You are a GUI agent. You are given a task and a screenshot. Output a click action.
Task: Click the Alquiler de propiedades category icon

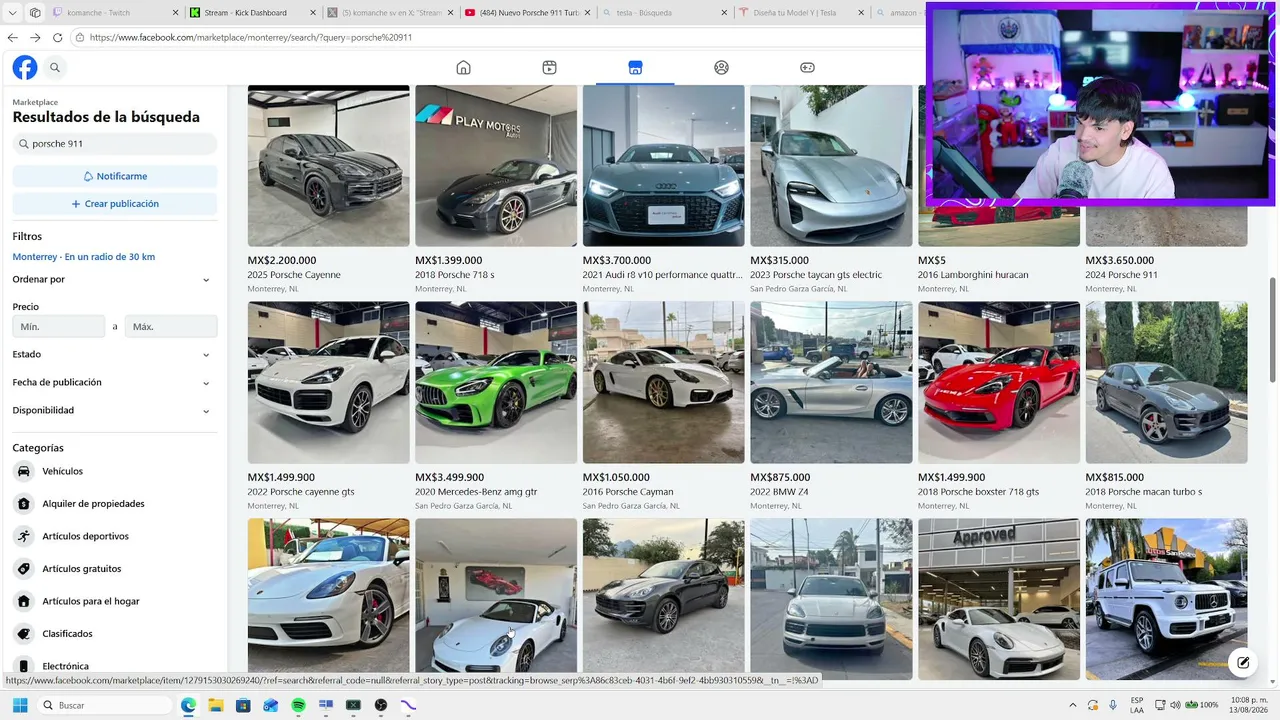click(x=23, y=504)
